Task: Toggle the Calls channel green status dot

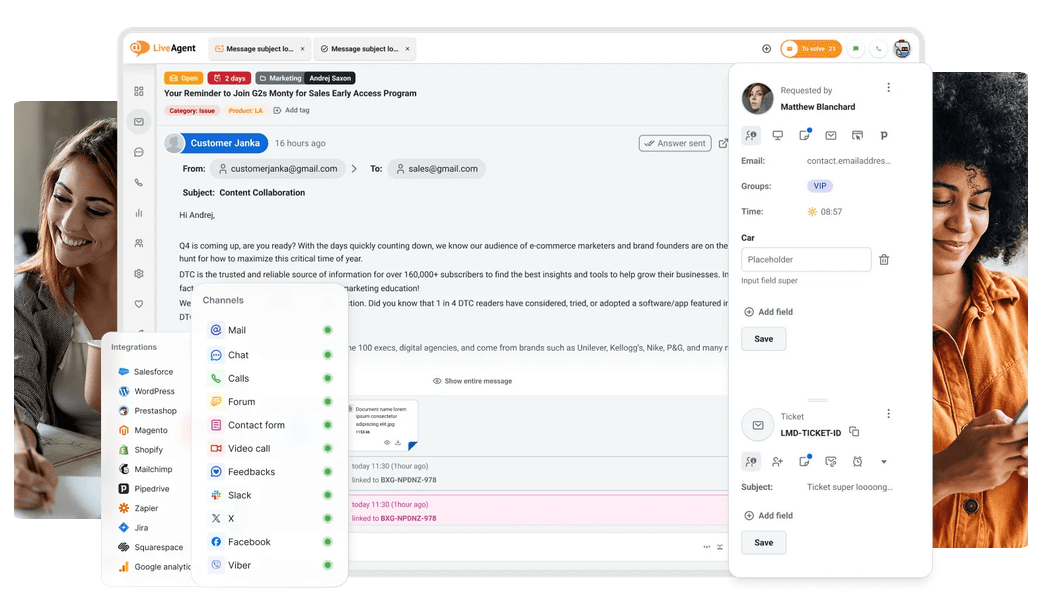Action: (327, 378)
